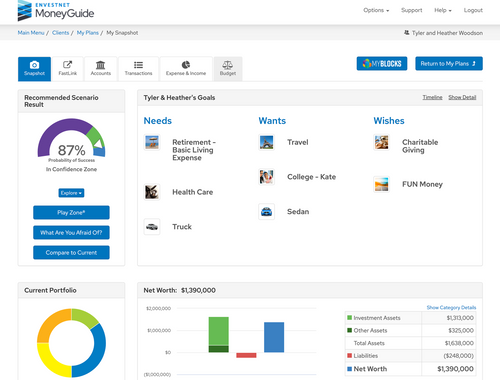
Task: Click the Net Worth $1,390,000 heading
Action: (x=180, y=290)
